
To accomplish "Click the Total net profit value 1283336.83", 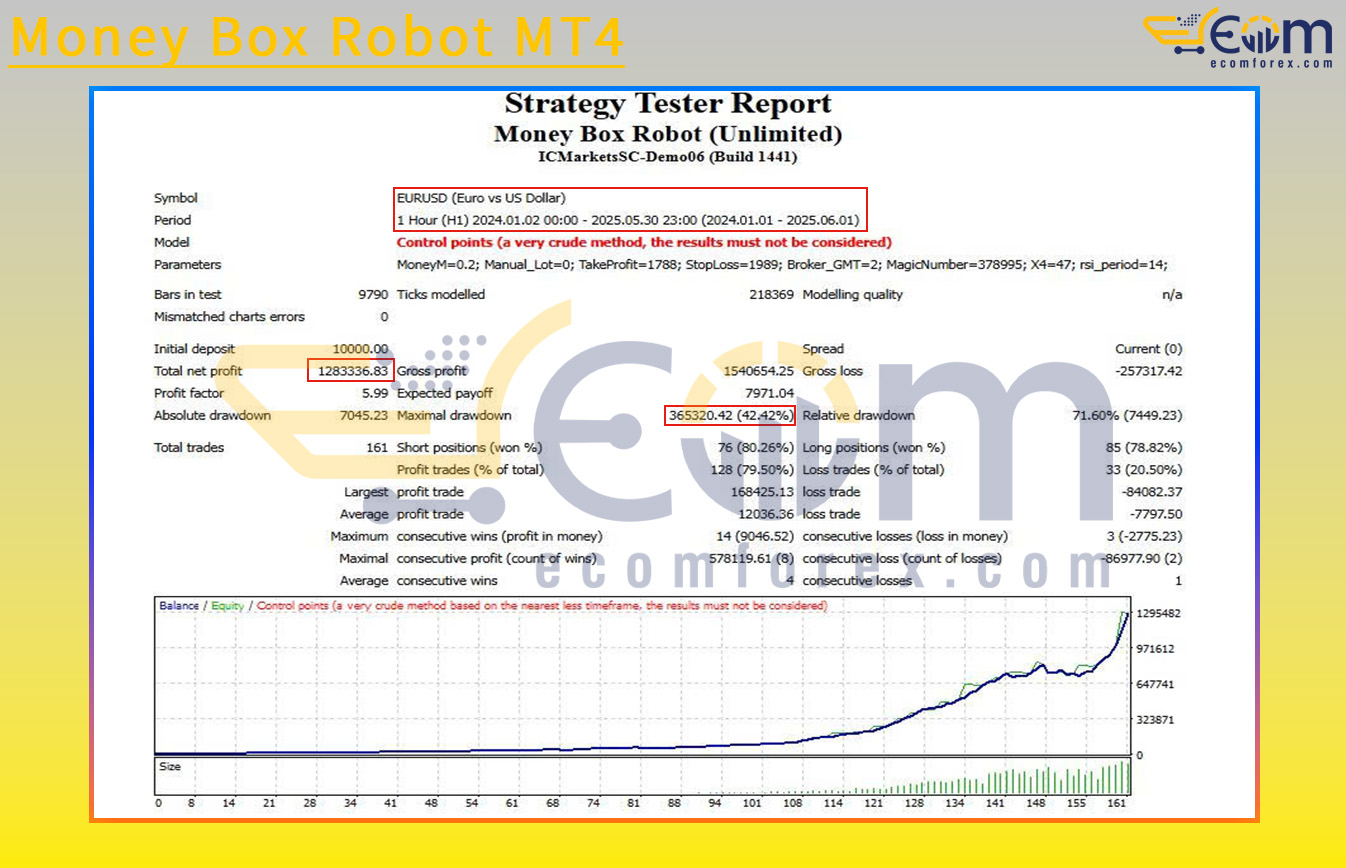I will pos(353,371).
